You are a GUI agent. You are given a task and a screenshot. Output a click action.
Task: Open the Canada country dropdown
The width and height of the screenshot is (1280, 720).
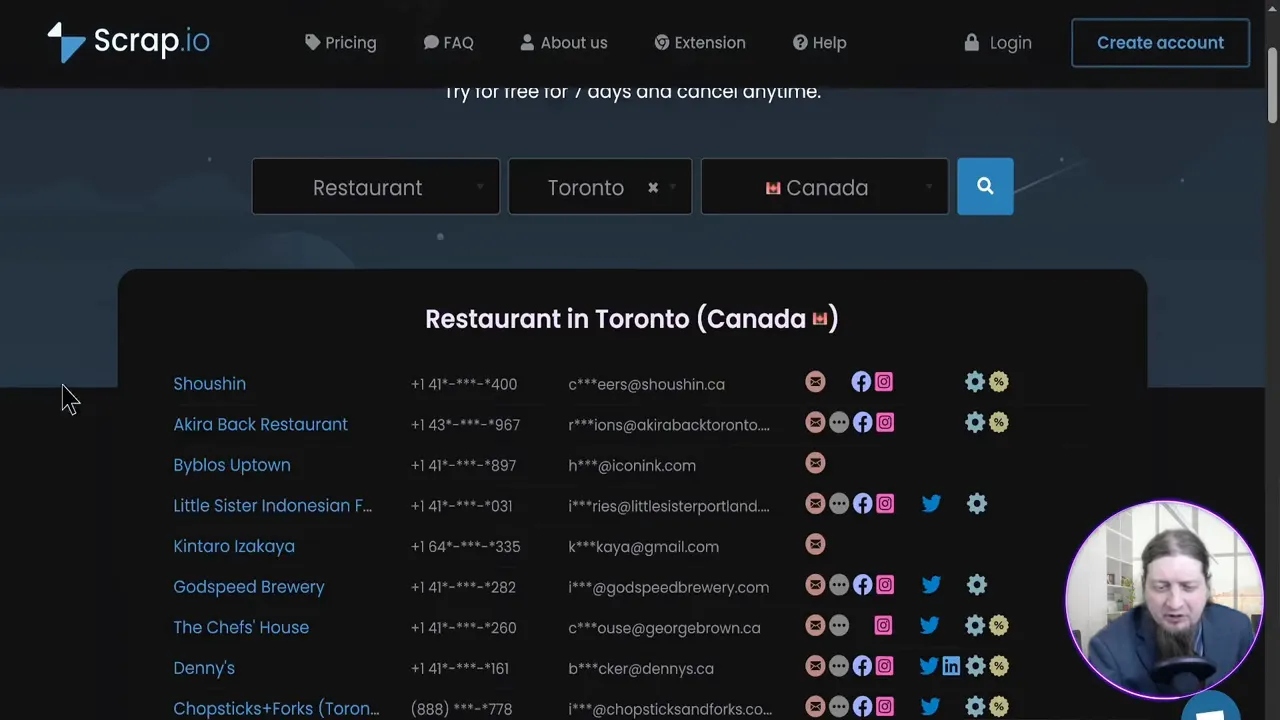(824, 187)
